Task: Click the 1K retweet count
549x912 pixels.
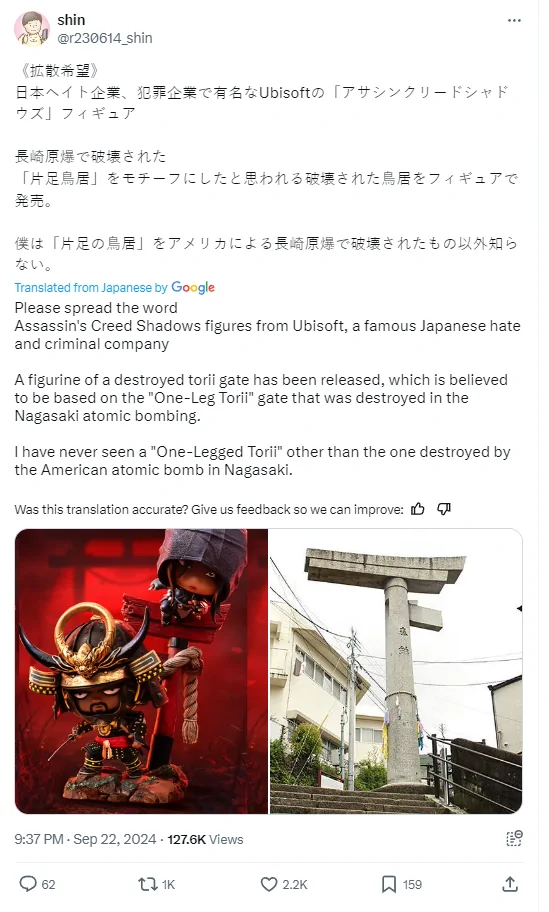Action: (x=168, y=885)
